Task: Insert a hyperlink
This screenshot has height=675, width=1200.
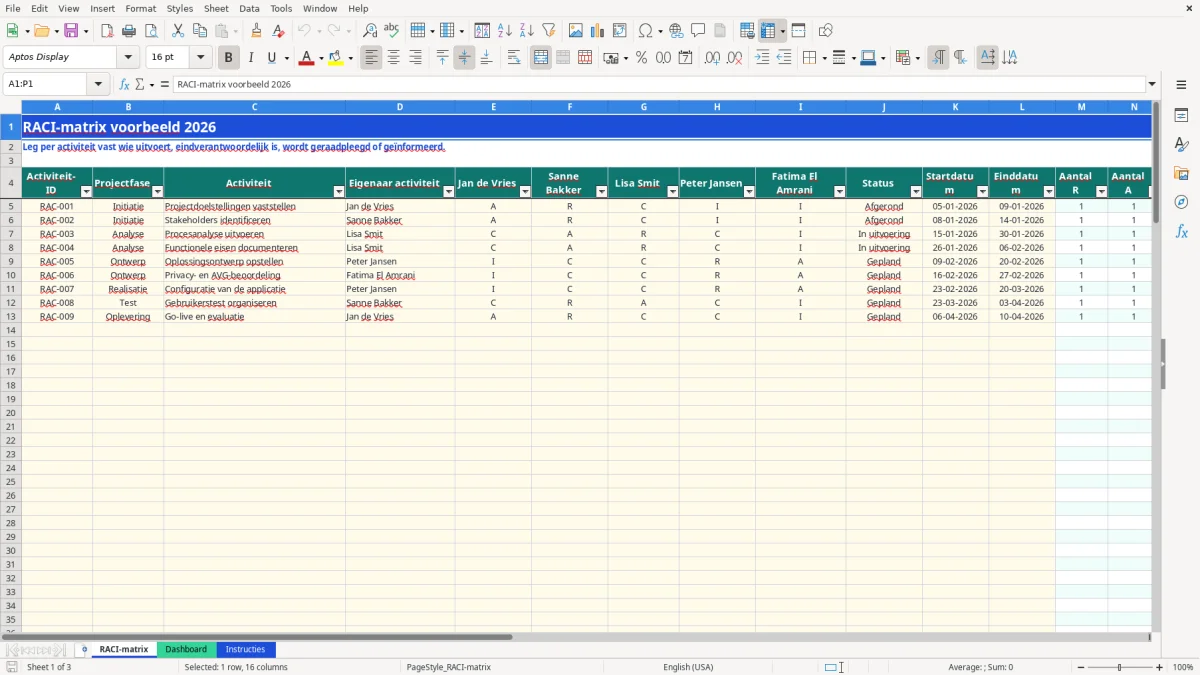Action: 676,31
